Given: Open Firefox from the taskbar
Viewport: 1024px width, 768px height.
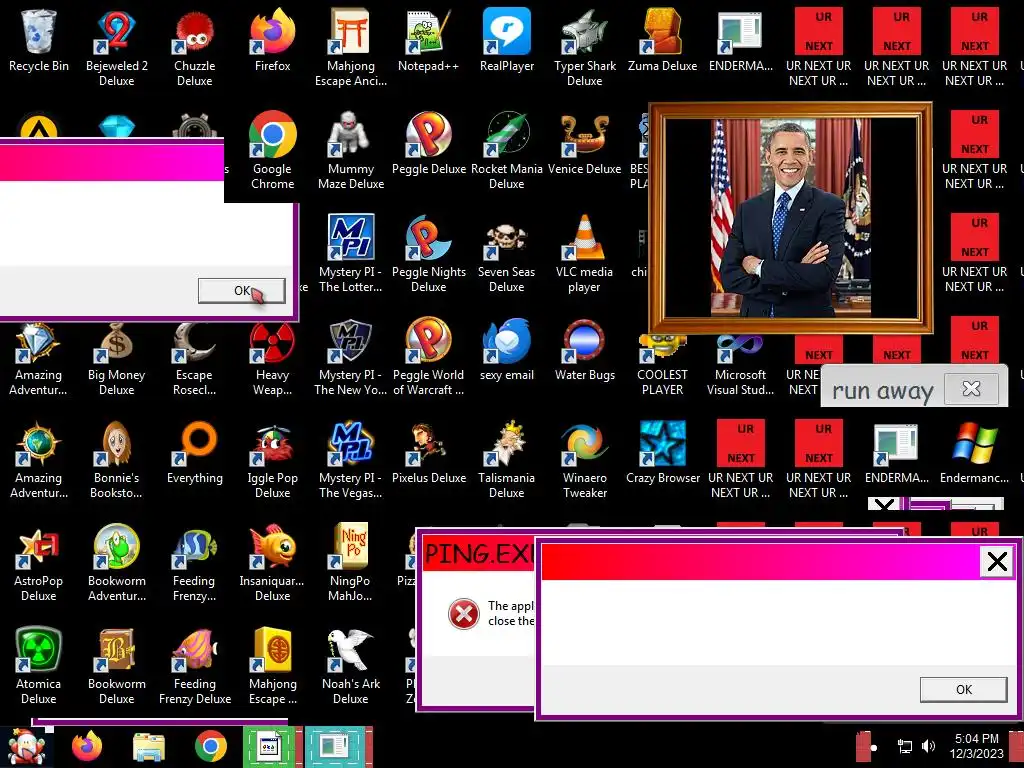Looking at the screenshot, I should pos(87,747).
